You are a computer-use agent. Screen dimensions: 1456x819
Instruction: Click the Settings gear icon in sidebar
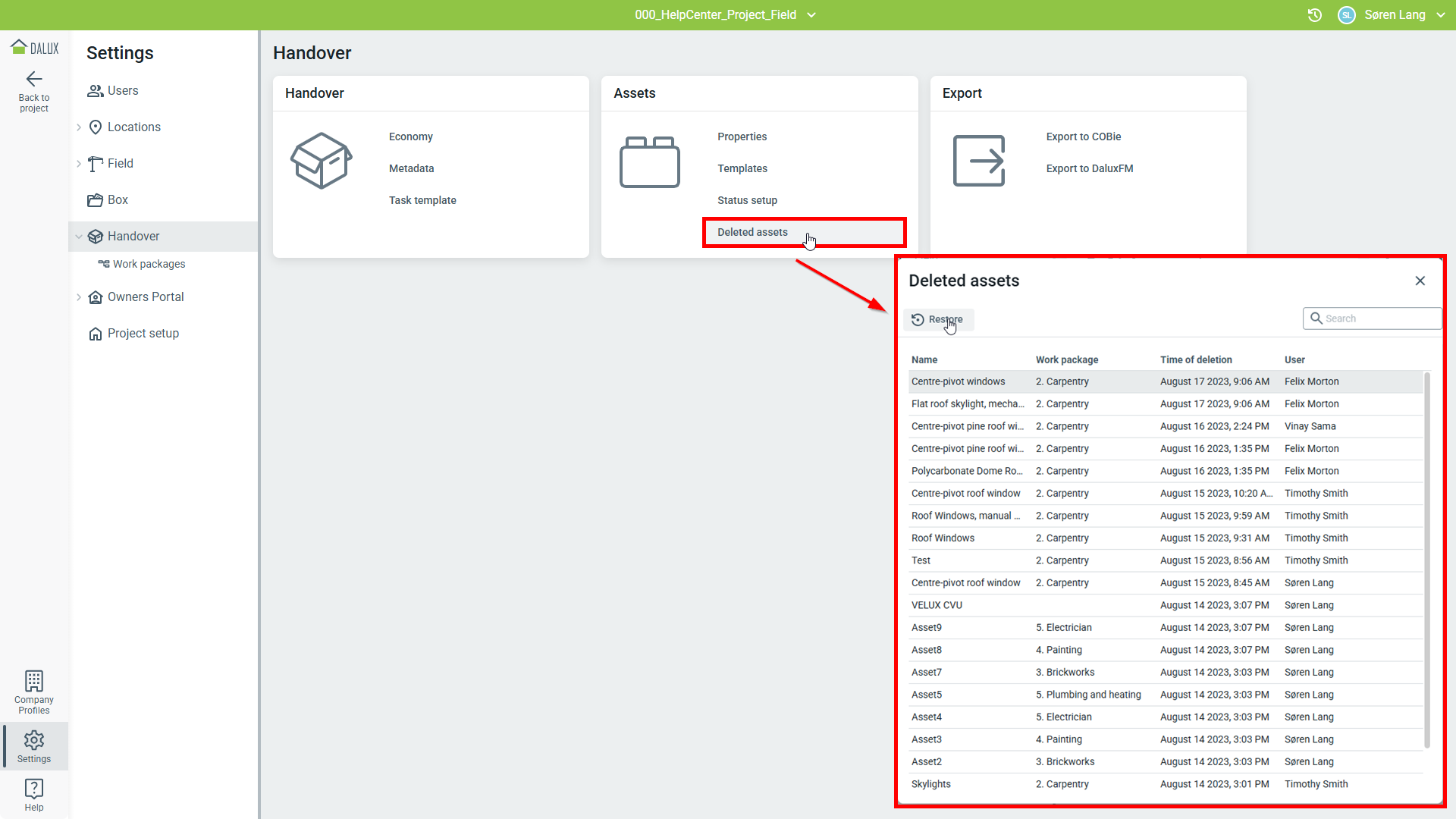(34, 740)
